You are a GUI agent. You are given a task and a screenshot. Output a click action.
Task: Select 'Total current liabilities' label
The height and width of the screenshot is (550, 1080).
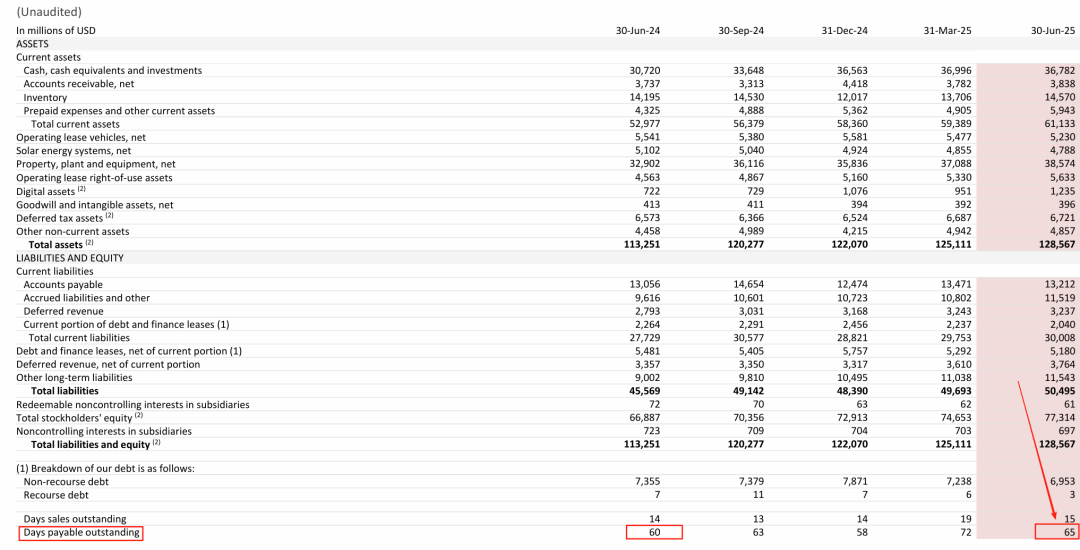(x=79, y=337)
